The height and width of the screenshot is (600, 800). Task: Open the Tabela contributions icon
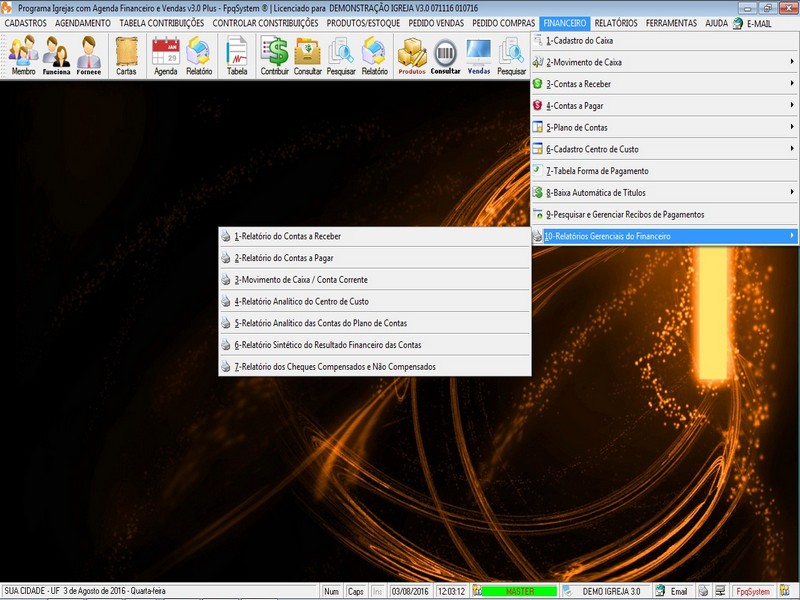237,55
